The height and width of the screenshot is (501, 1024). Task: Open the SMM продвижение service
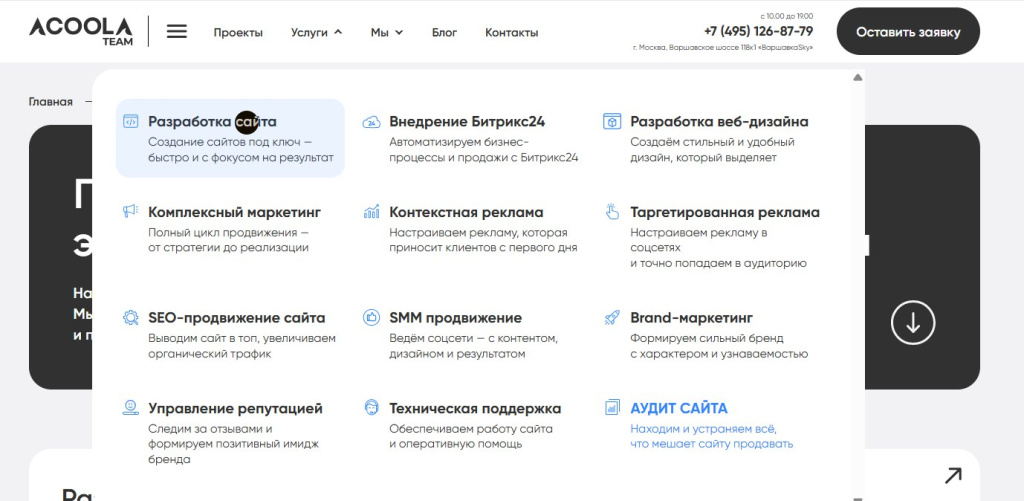tap(455, 318)
